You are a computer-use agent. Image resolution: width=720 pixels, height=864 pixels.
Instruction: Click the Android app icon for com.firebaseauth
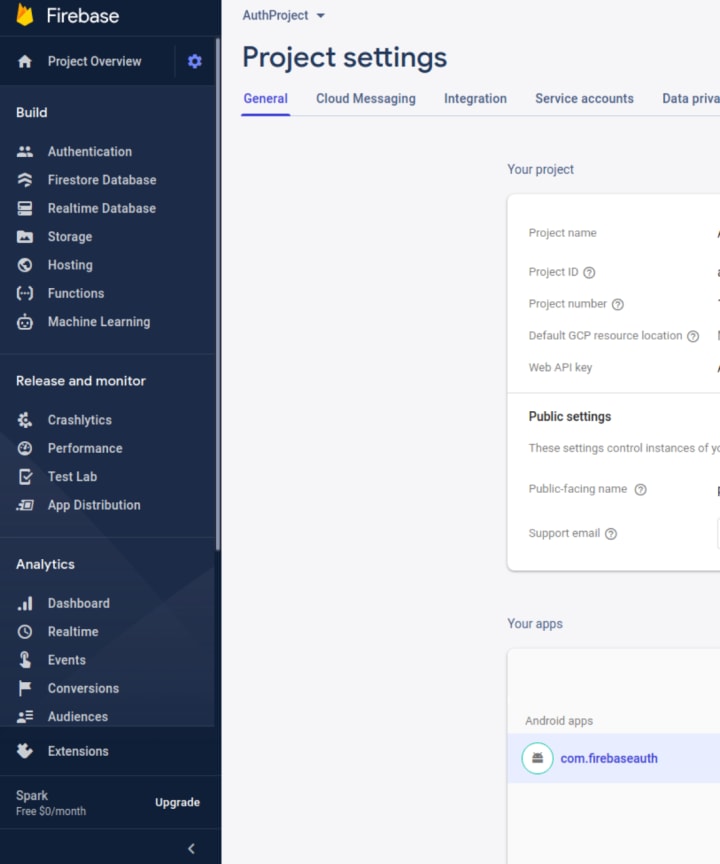click(x=537, y=758)
